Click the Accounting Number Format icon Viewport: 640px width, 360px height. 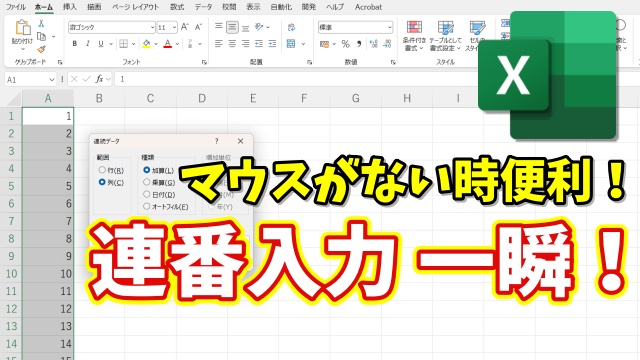point(324,44)
